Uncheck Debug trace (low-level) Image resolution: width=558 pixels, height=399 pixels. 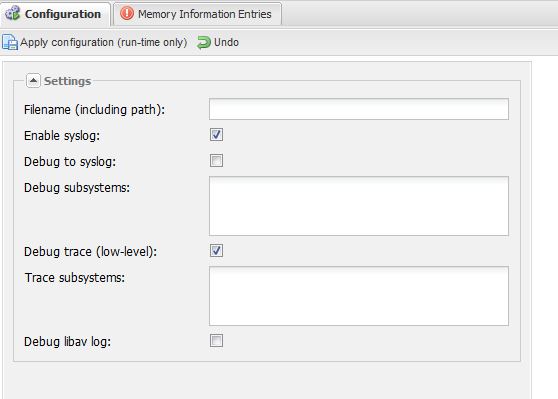216,251
